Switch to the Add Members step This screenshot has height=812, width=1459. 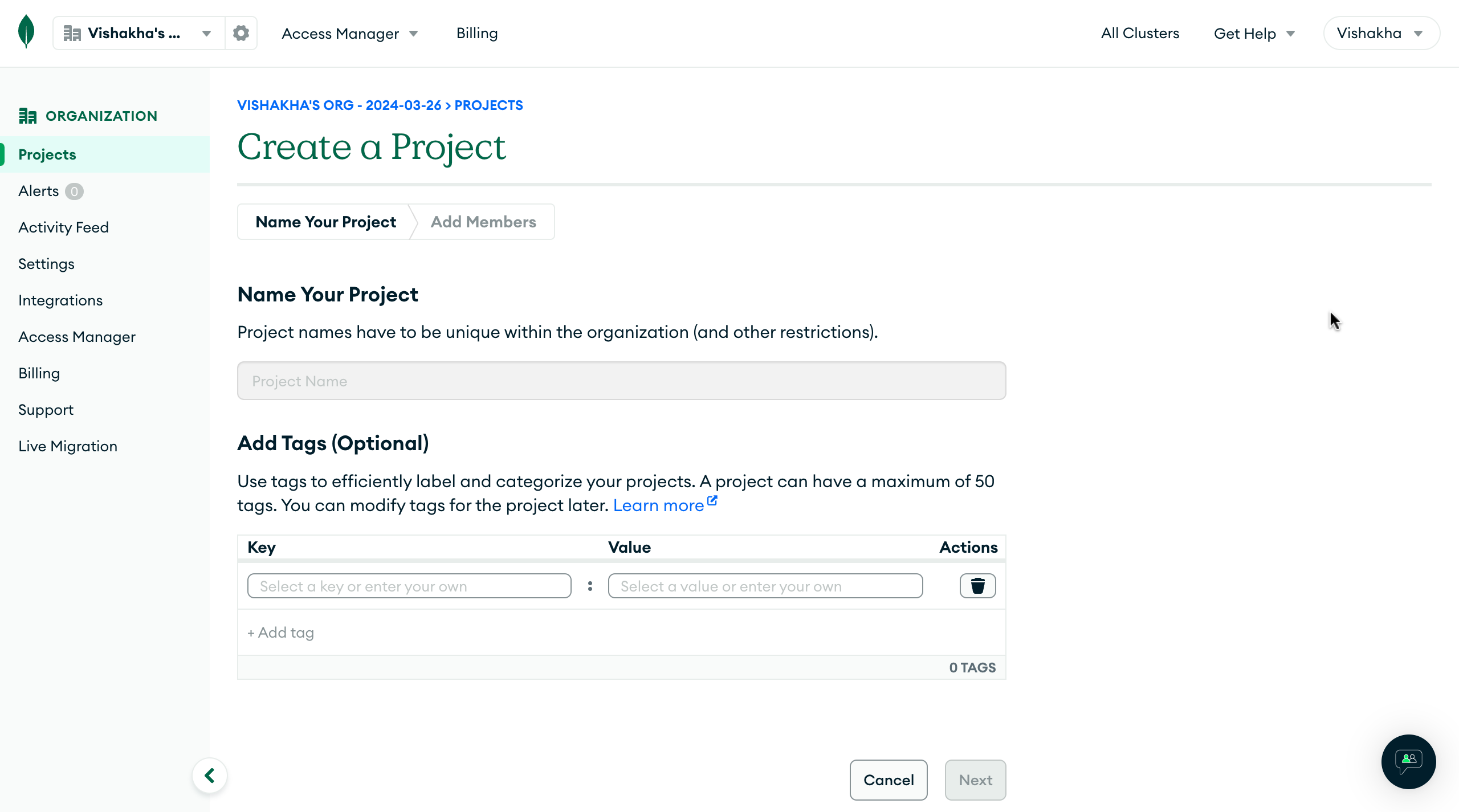483,222
